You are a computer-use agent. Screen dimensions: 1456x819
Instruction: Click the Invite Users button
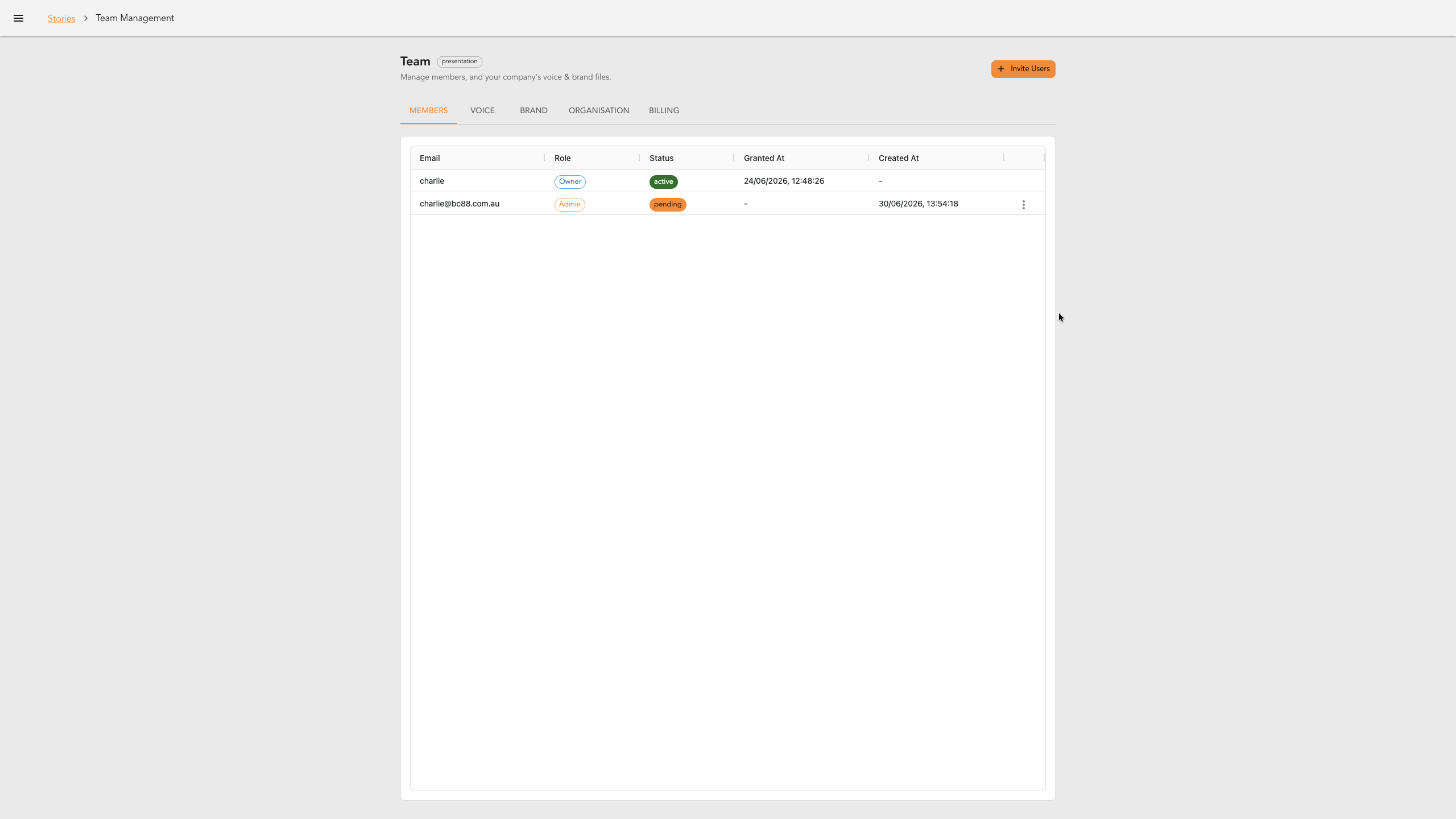(x=1023, y=69)
